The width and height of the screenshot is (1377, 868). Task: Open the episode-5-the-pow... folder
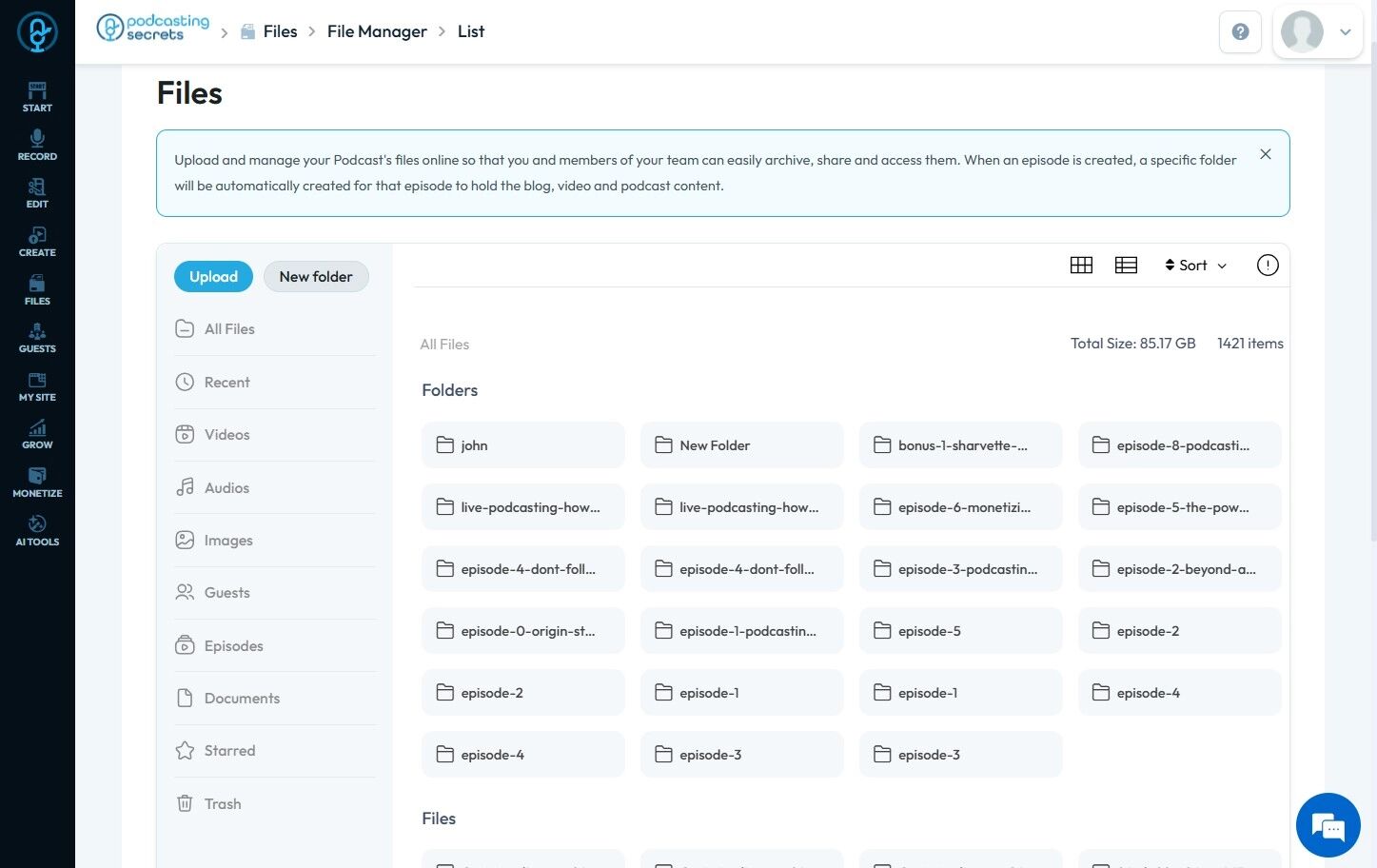pos(1180,507)
